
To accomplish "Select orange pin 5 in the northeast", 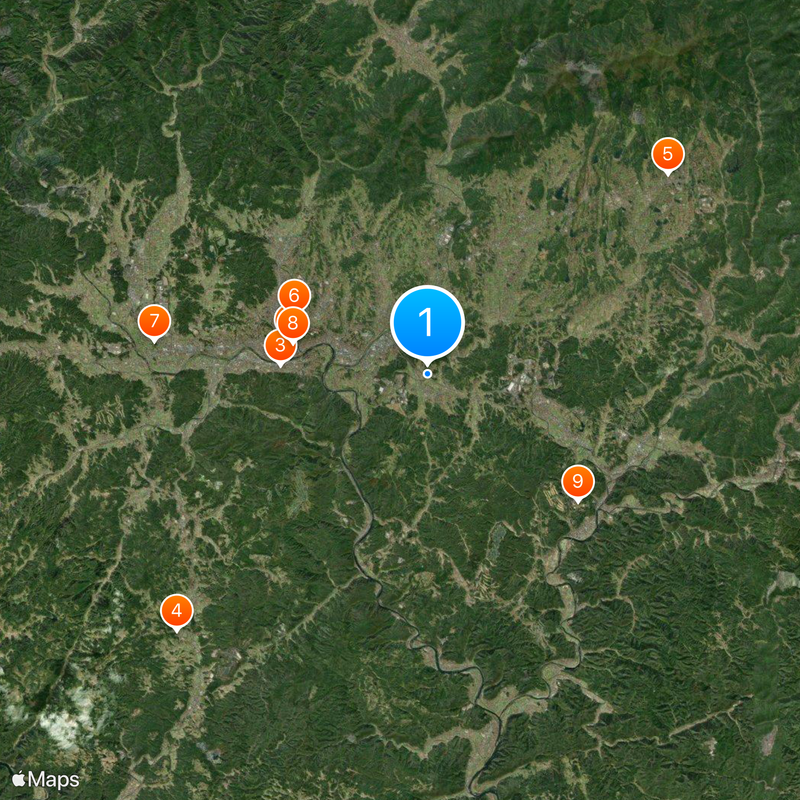I will click(667, 154).
